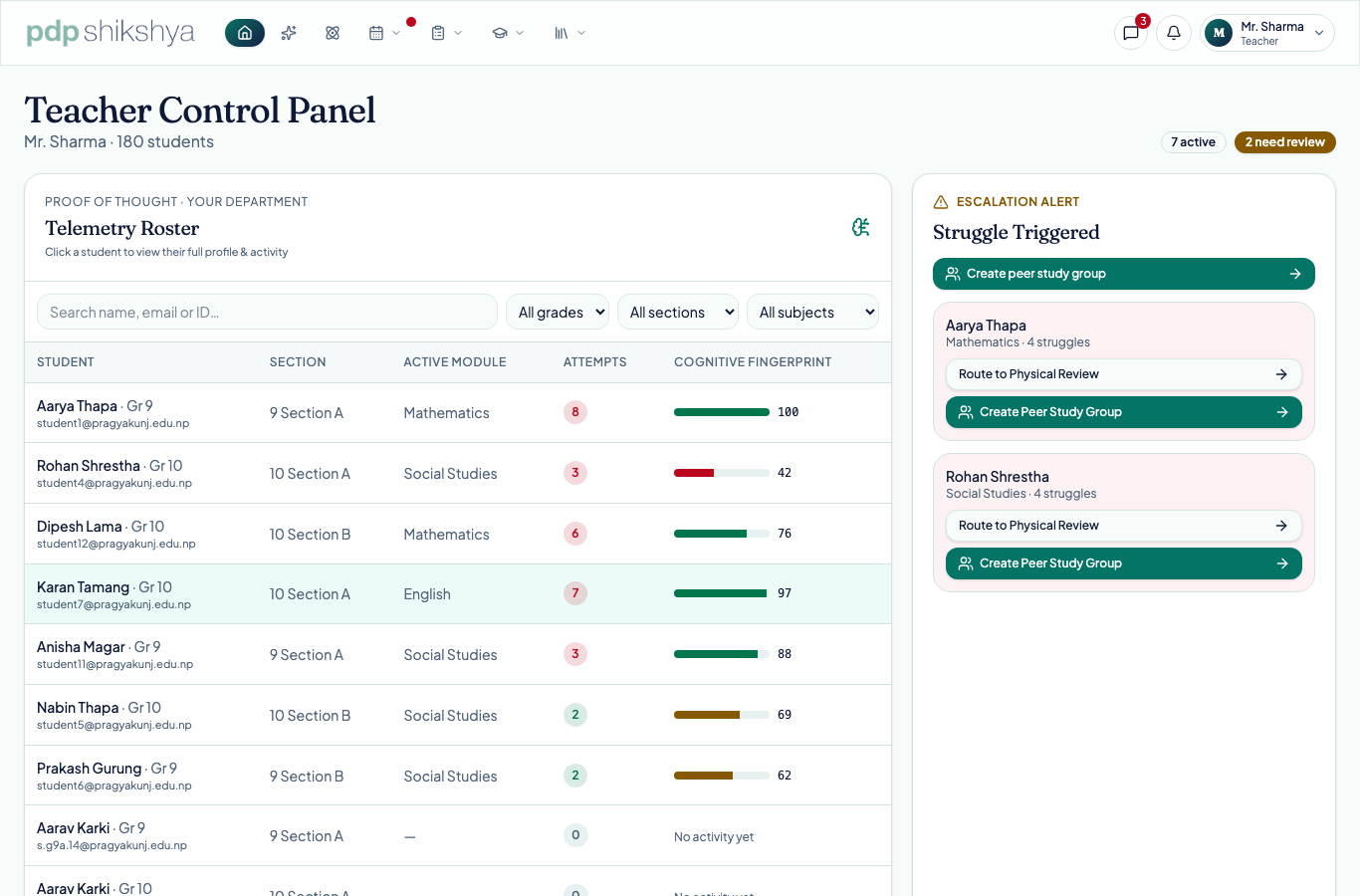Click the search name, email or ID field
Image resolution: width=1360 pixels, height=896 pixels.
[x=267, y=312]
